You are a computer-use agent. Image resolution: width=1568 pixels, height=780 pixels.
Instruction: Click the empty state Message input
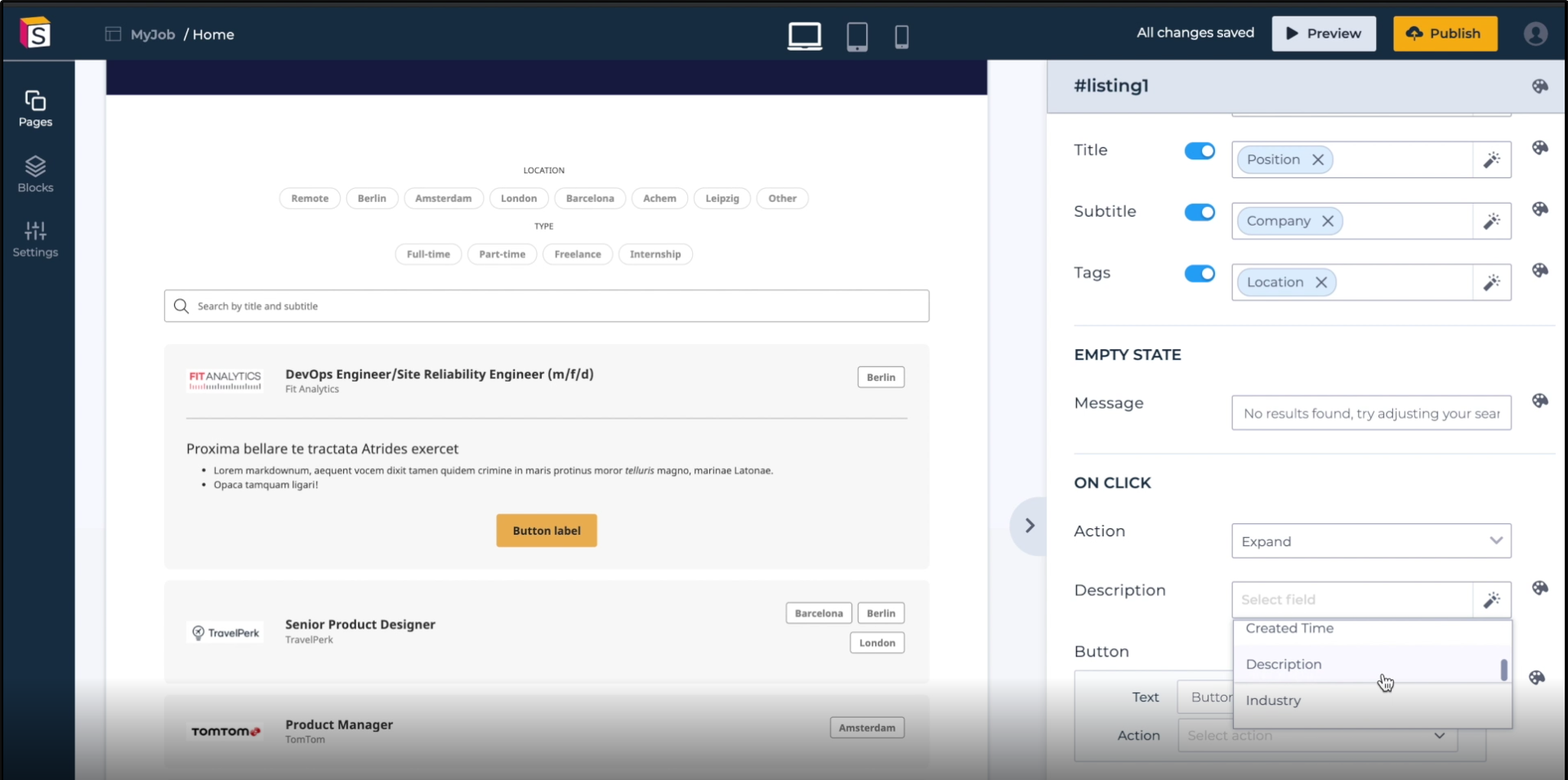tap(1370, 414)
